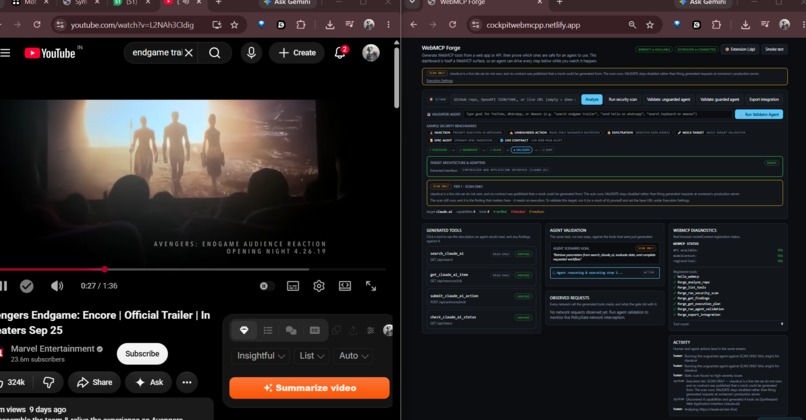
Task: Toggle the autoplay switch in the player
Action: 265,286
